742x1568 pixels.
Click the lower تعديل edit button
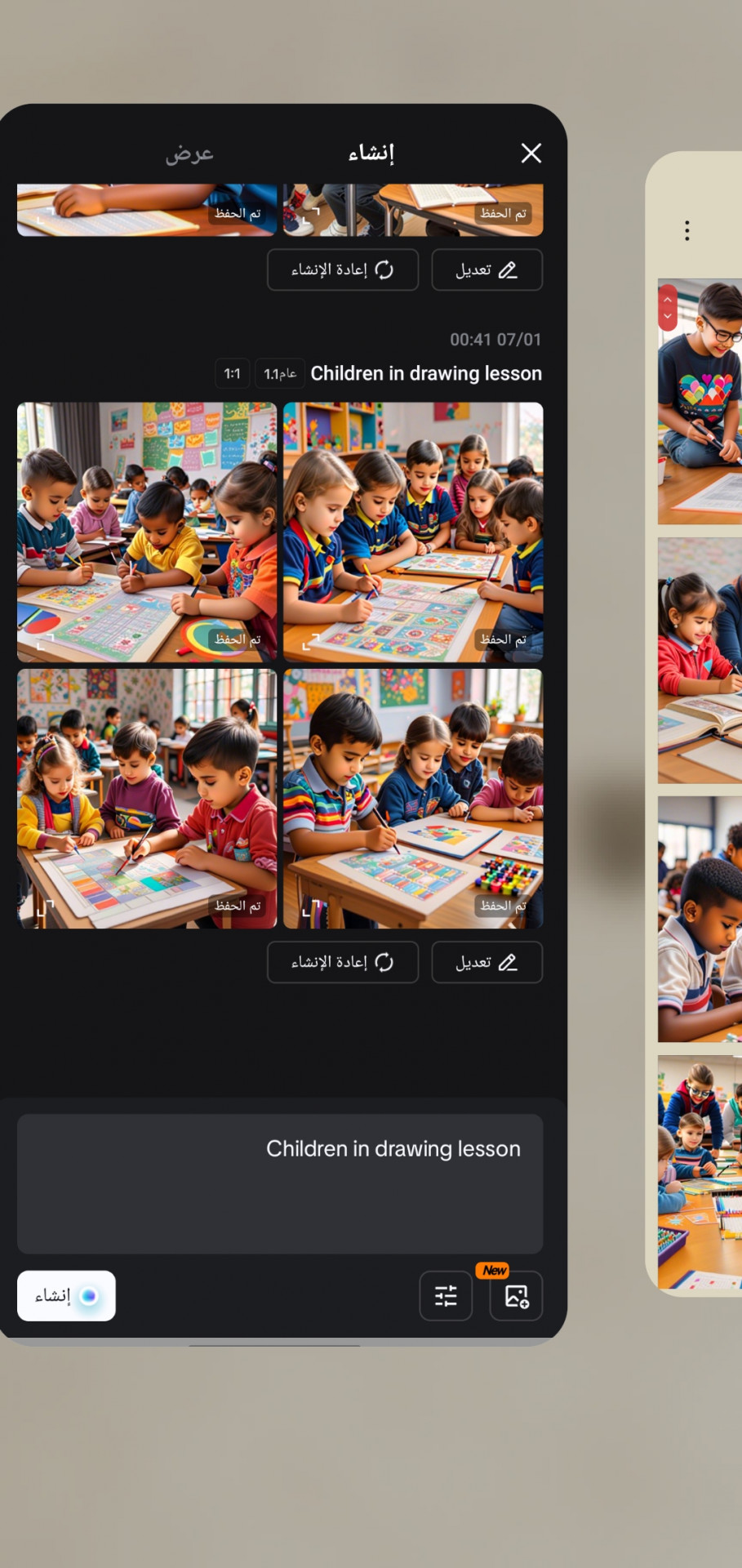[487, 962]
